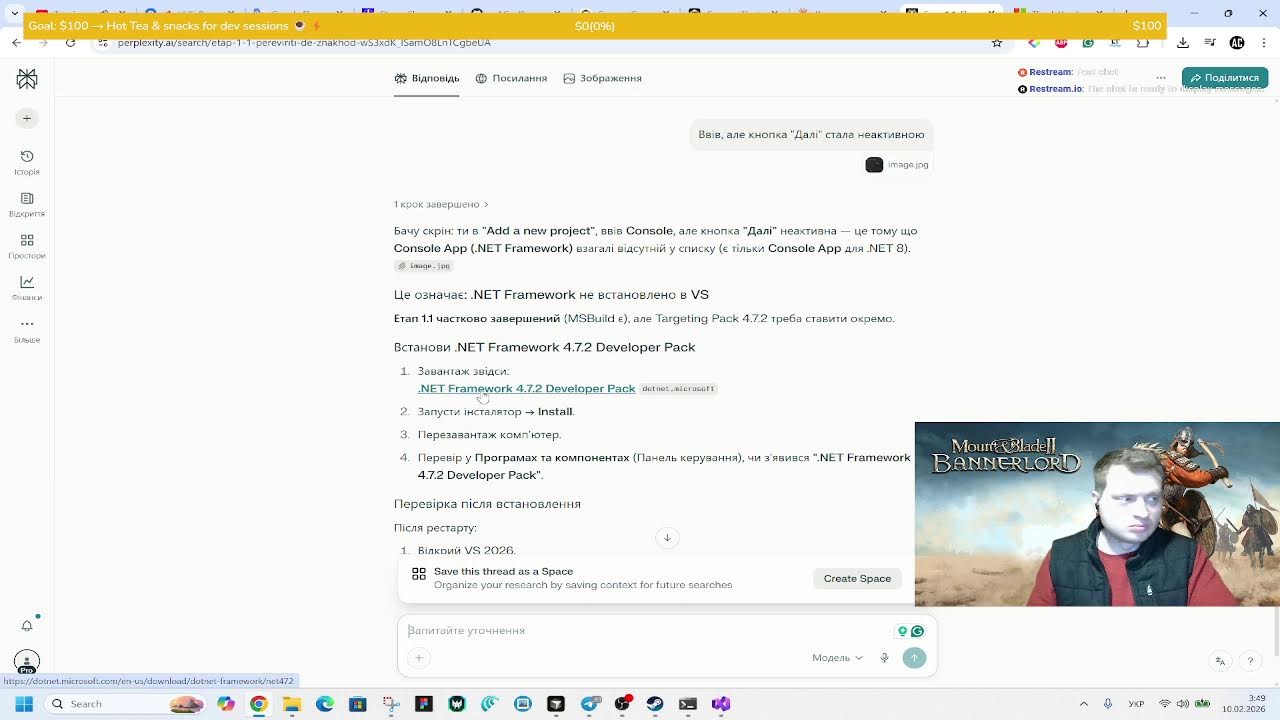Open the Perplexity home logo

tap(27, 79)
